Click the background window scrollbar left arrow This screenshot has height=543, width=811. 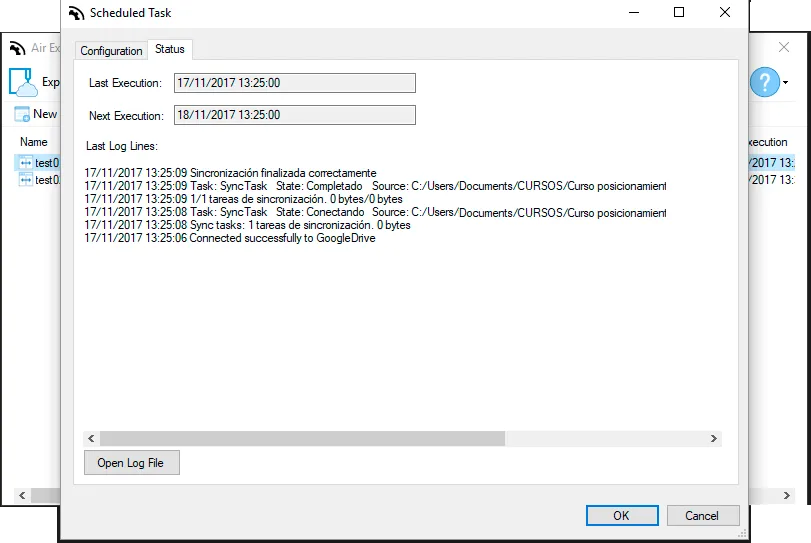pyautogui.click(x=22, y=495)
